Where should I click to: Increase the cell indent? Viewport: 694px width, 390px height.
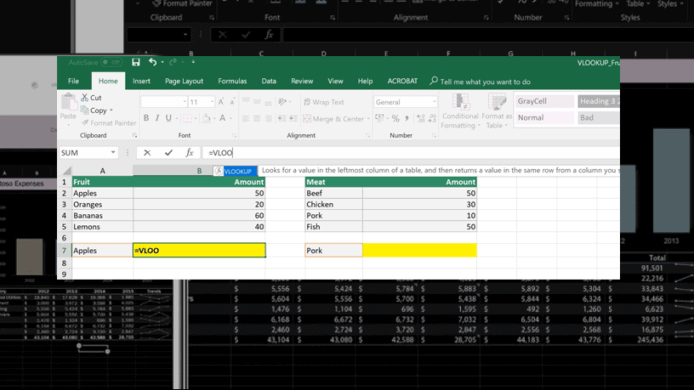click(x=293, y=119)
